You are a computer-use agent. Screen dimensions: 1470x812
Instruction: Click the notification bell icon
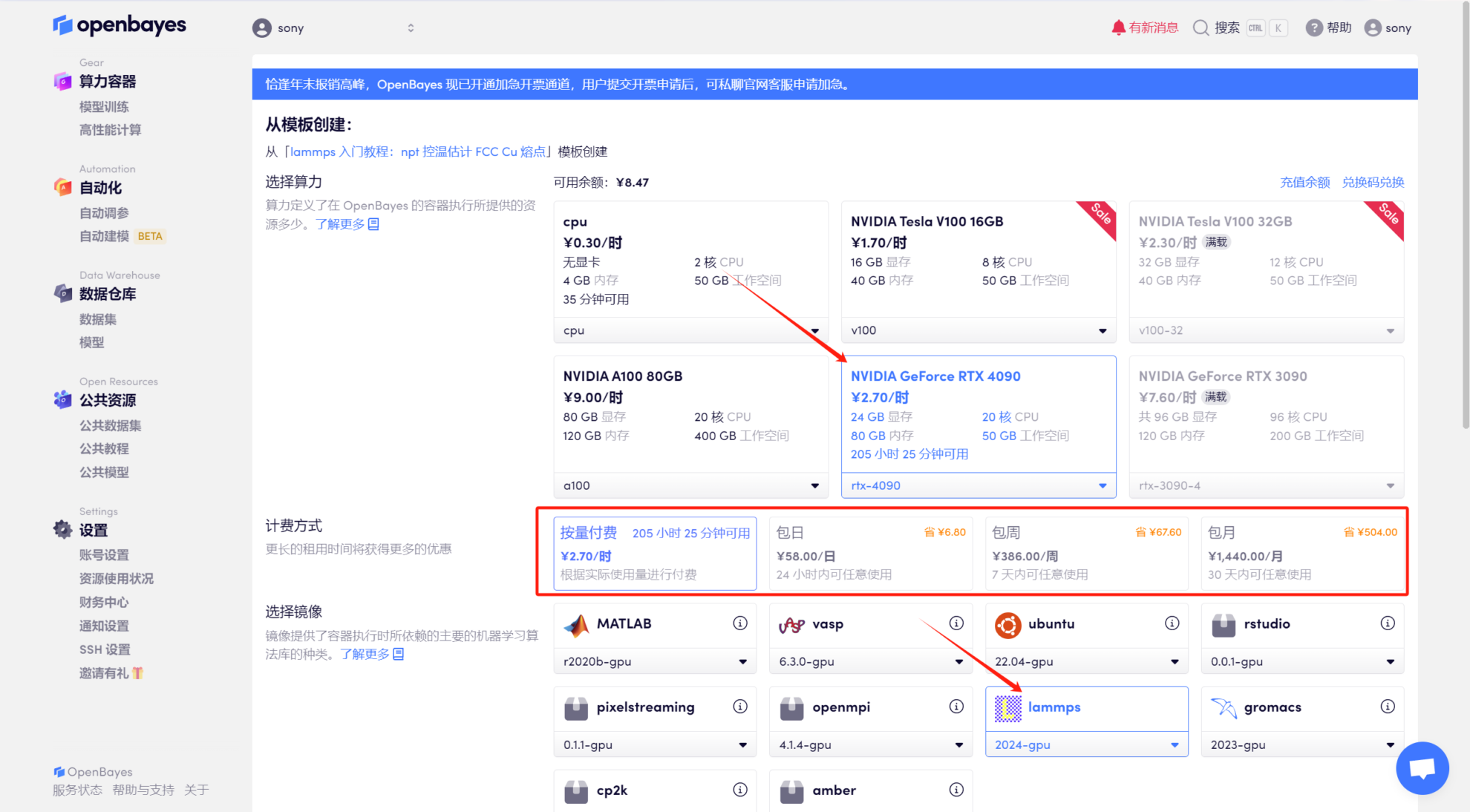(1118, 27)
